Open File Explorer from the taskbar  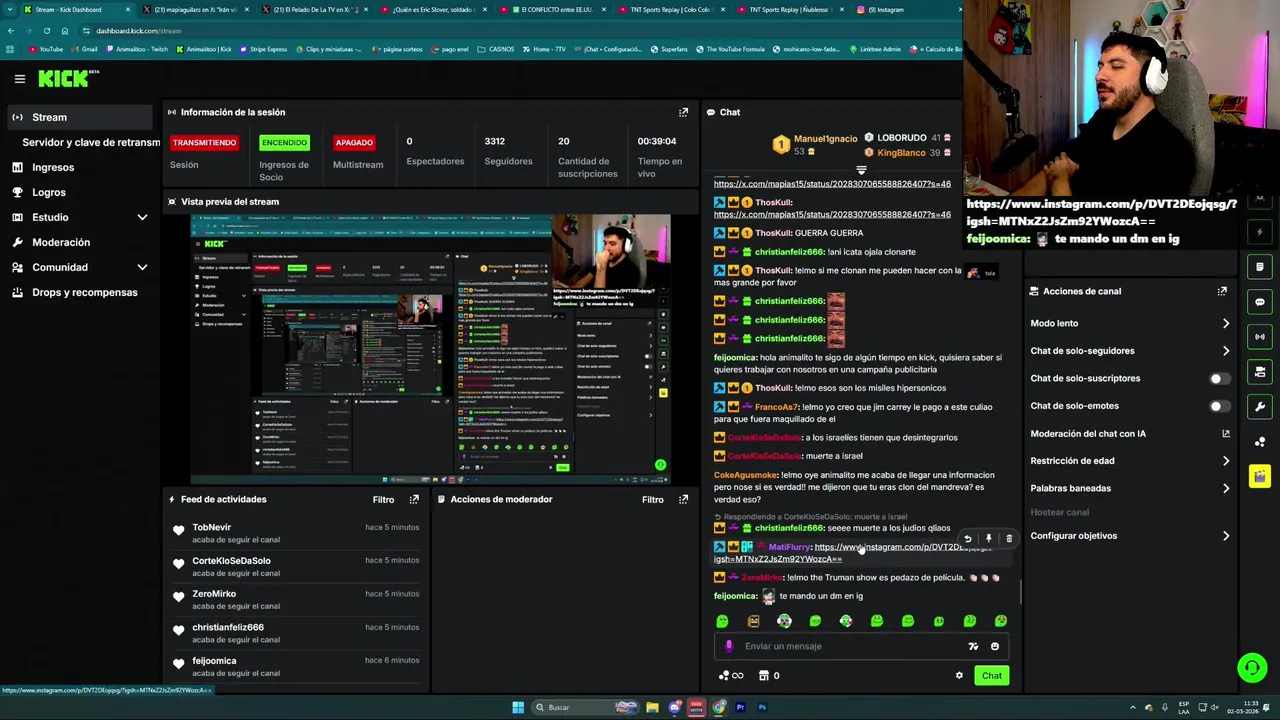[652, 707]
